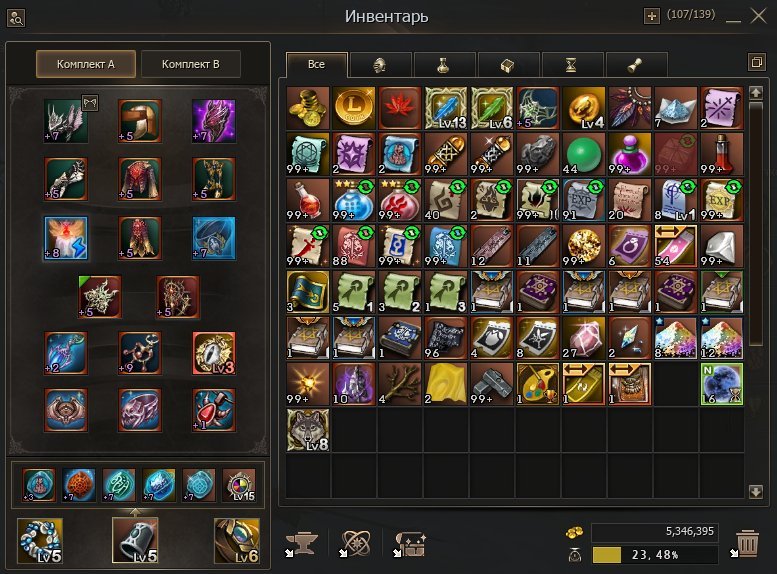Select the green orb with count 44

click(583, 154)
